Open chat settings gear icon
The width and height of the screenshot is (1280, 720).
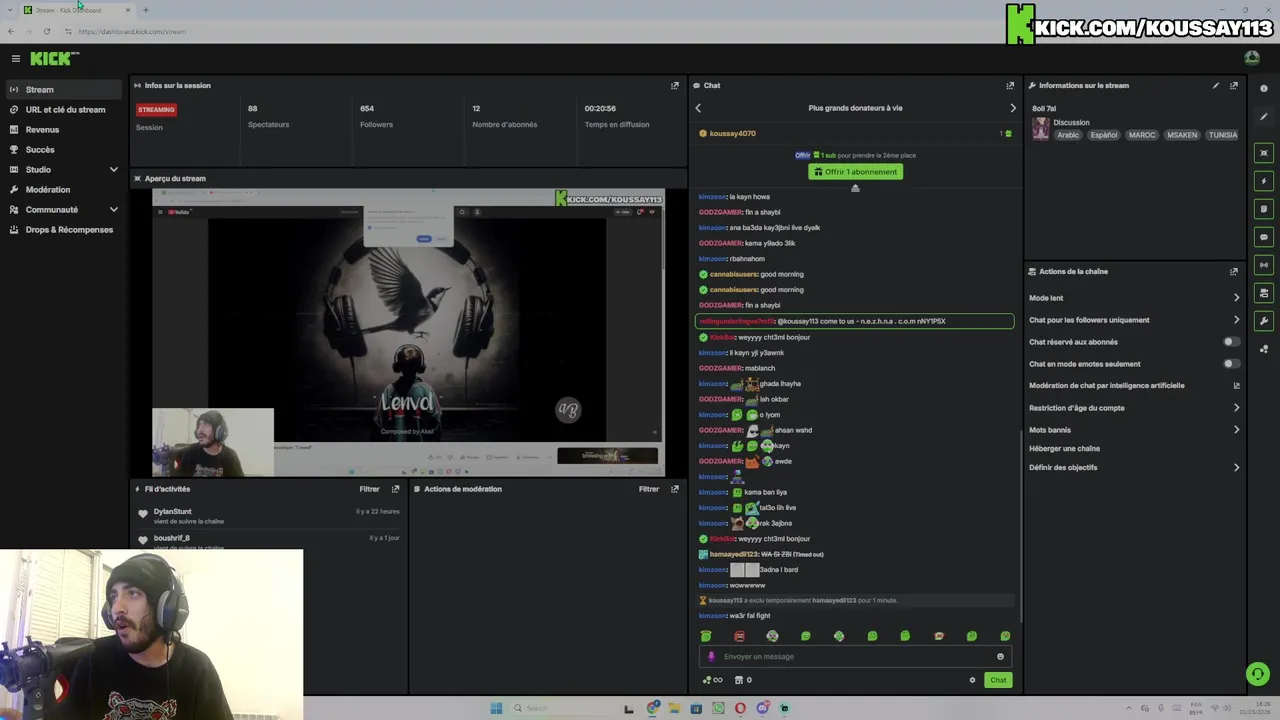(x=972, y=681)
